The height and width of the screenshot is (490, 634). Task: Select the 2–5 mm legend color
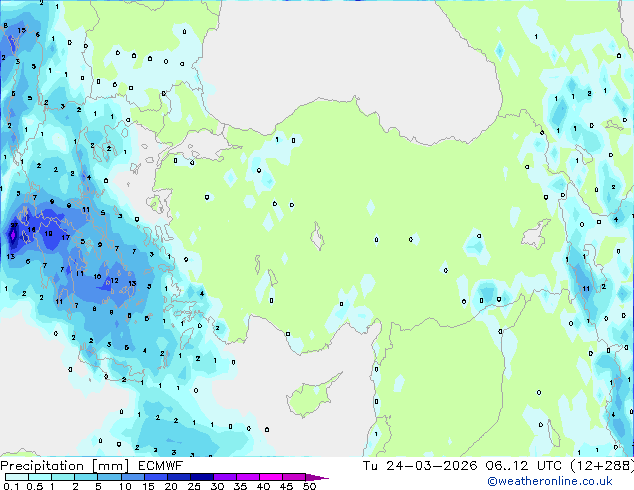pos(86,477)
